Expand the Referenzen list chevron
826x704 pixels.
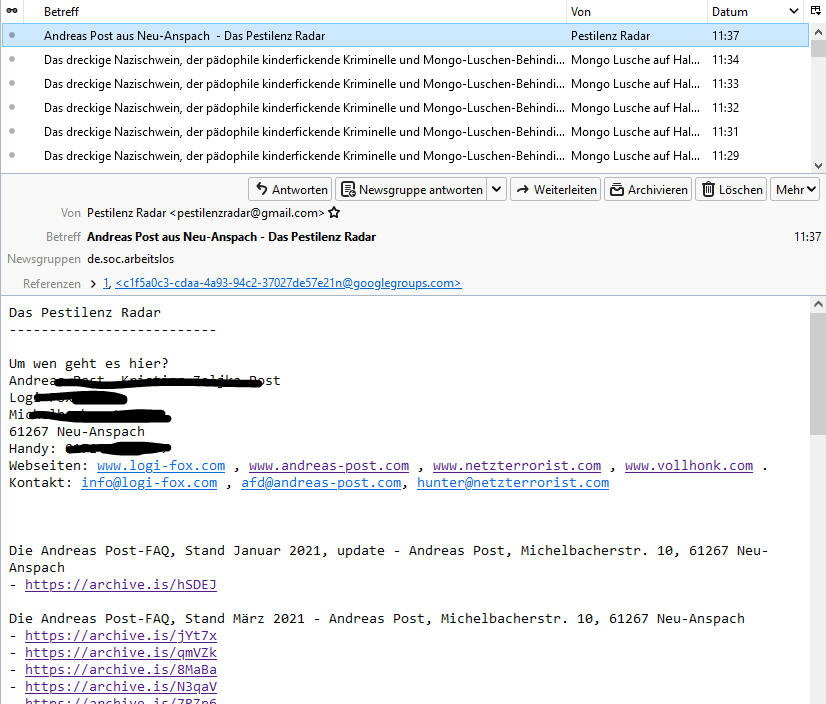tap(93, 283)
